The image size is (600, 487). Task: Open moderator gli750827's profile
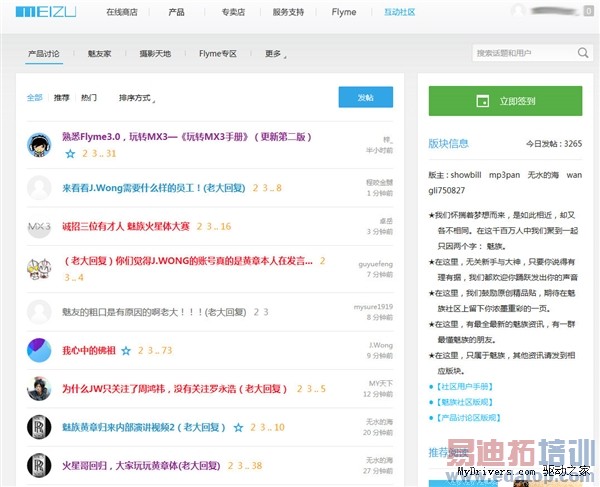click(447, 191)
